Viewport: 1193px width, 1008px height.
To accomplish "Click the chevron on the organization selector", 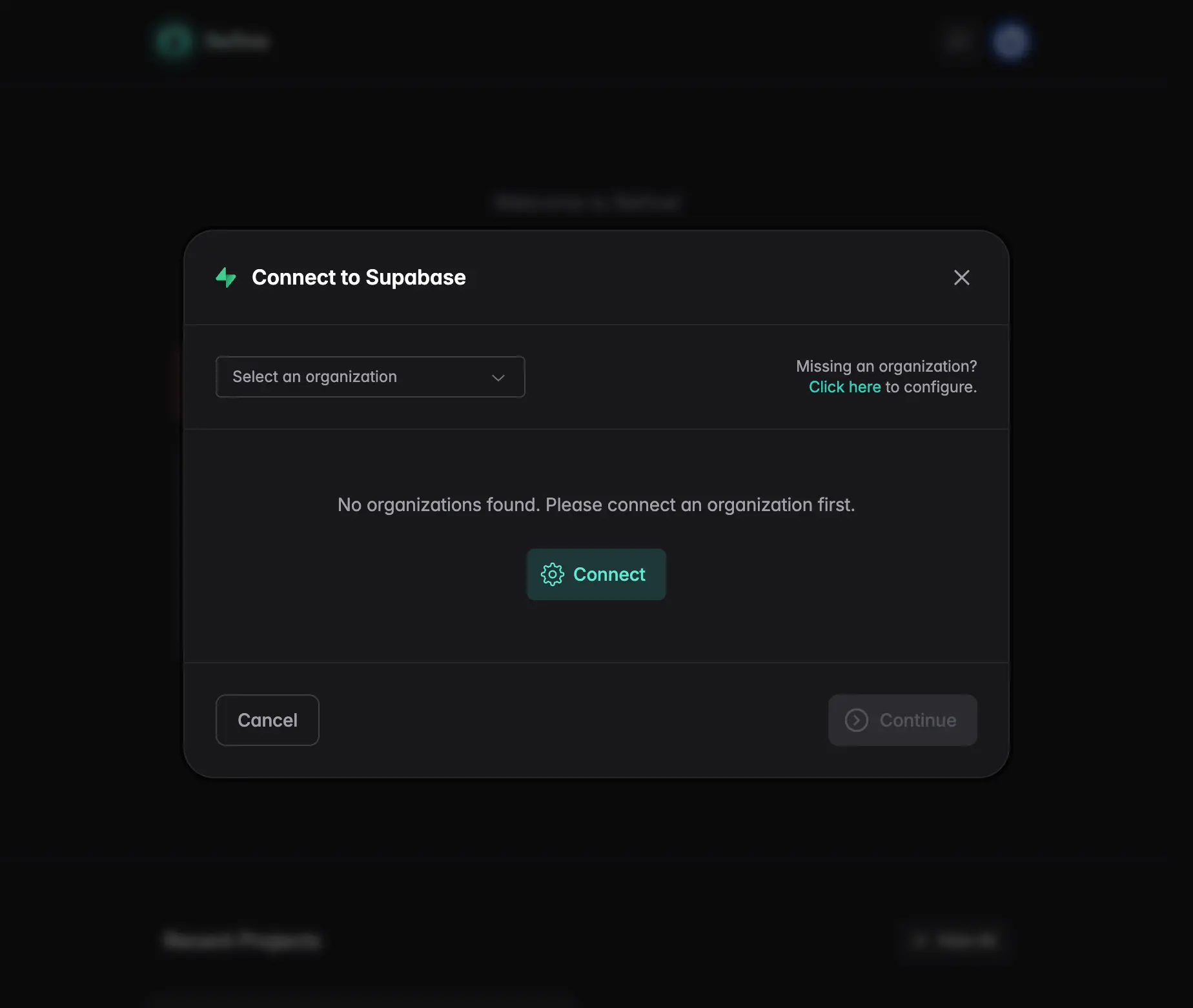I will [498, 378].
